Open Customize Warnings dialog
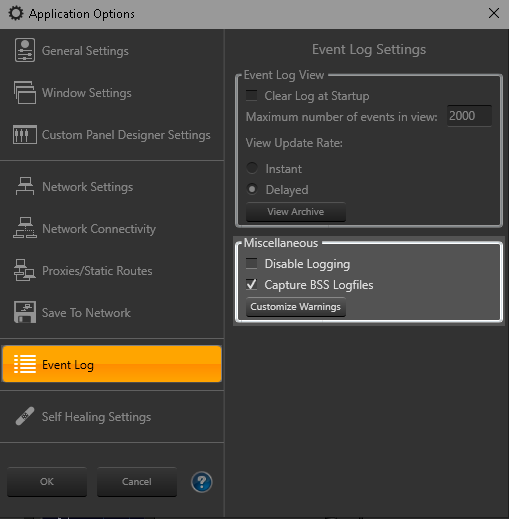 tap(296, 307)
